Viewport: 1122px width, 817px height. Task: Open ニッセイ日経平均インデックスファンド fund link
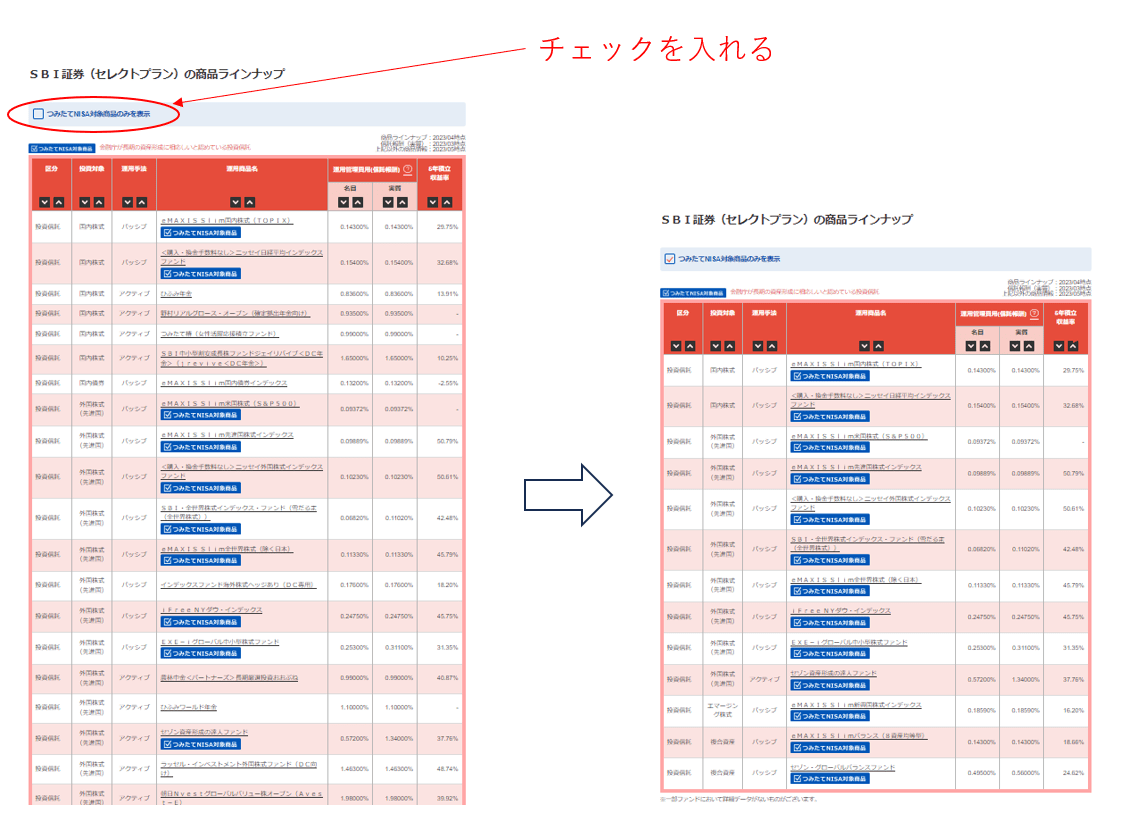coord(240,256)
